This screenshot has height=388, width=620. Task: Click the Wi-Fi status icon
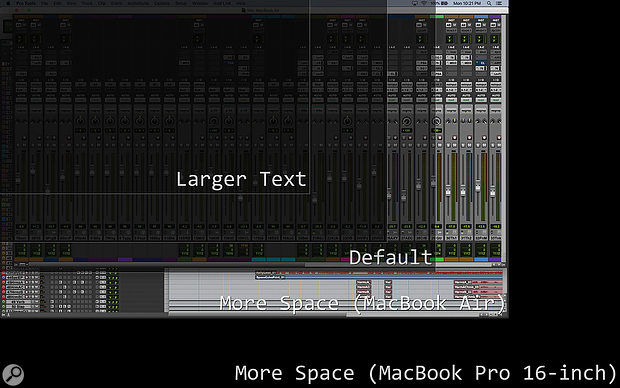(424, 3)
